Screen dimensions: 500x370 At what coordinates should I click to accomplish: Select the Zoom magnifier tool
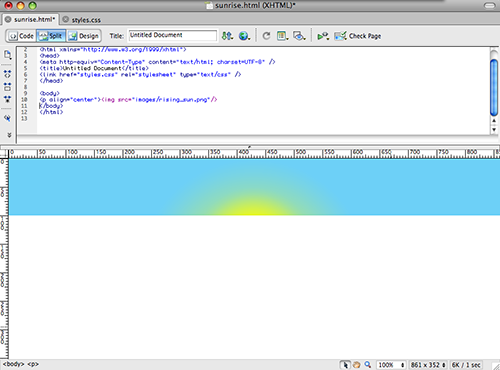point(368,365)
